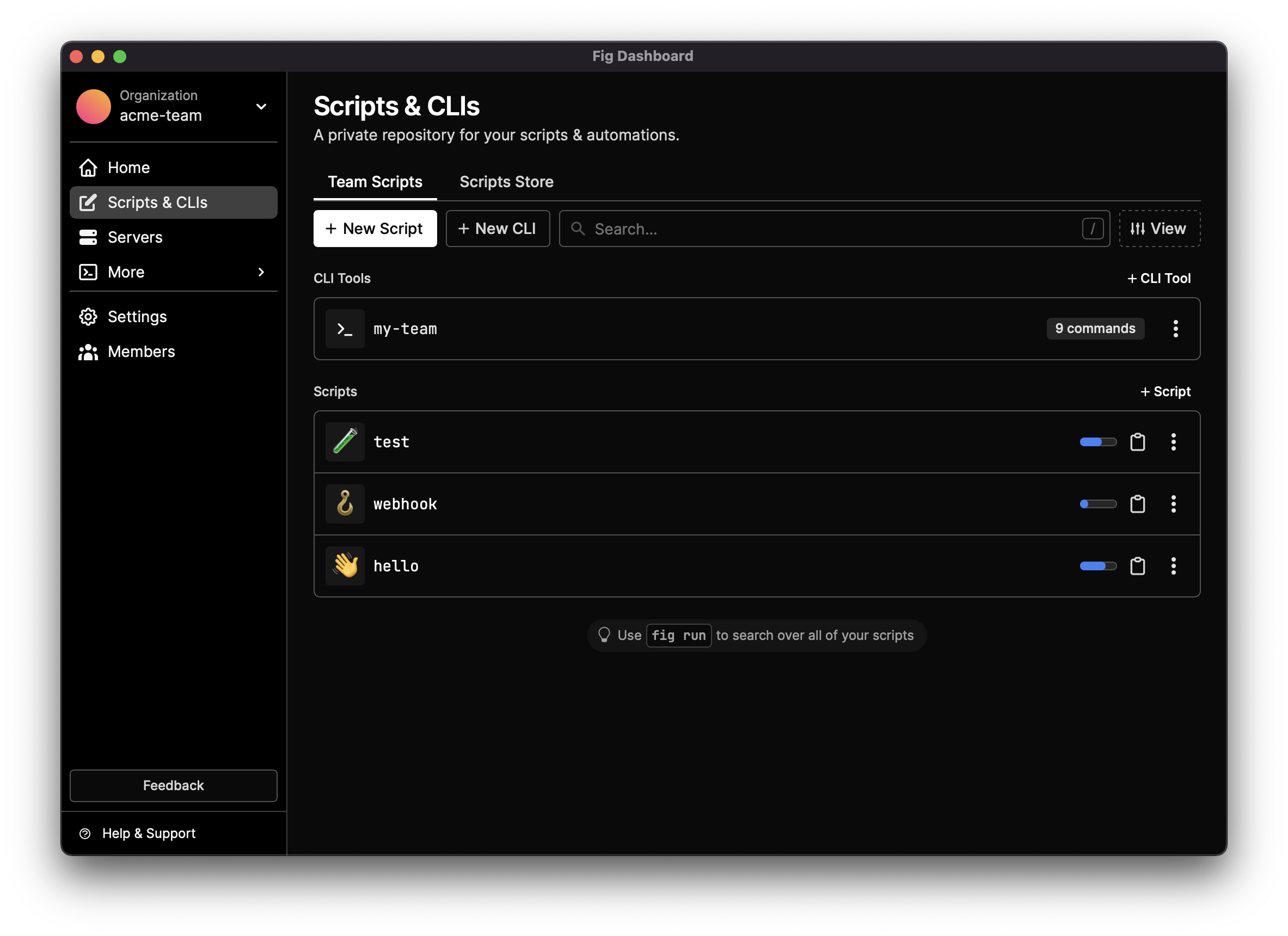1288x936 pixels.
Task: Expand the options menu for my-team CLI
Action: click(x=1175, y=328)
